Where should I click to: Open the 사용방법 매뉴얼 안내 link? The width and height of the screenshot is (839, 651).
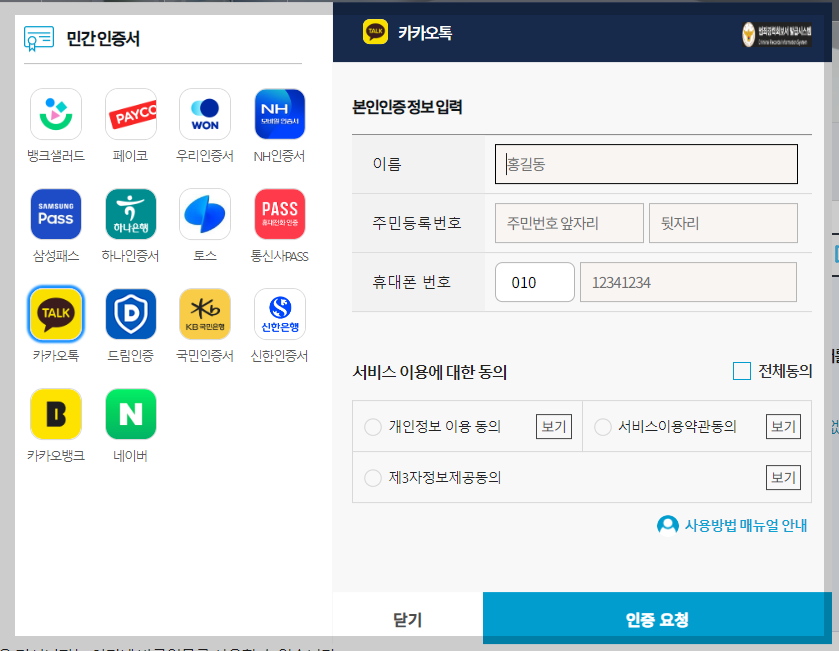pos(746,525)
